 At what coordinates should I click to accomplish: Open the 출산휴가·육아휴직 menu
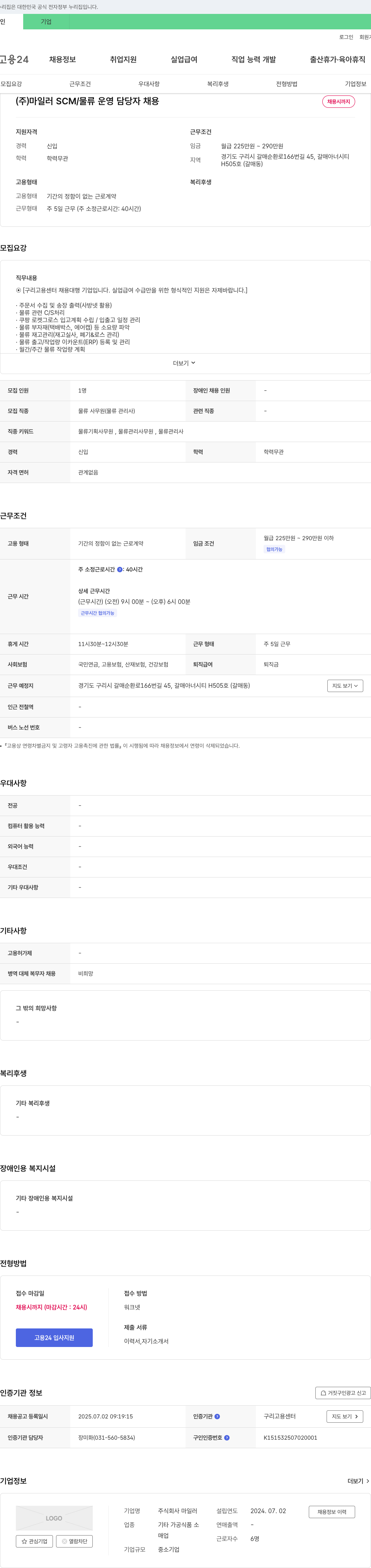(x=337, y=60)
